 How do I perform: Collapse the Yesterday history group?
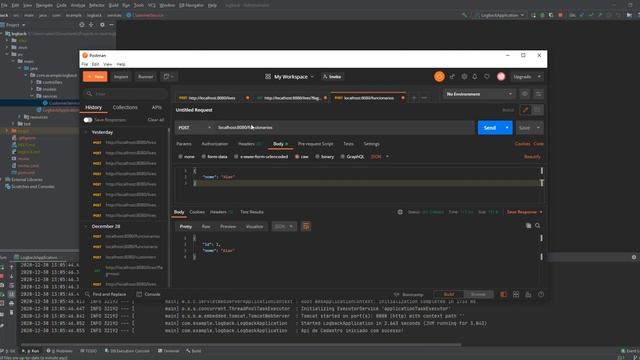(x=86, y=132)
